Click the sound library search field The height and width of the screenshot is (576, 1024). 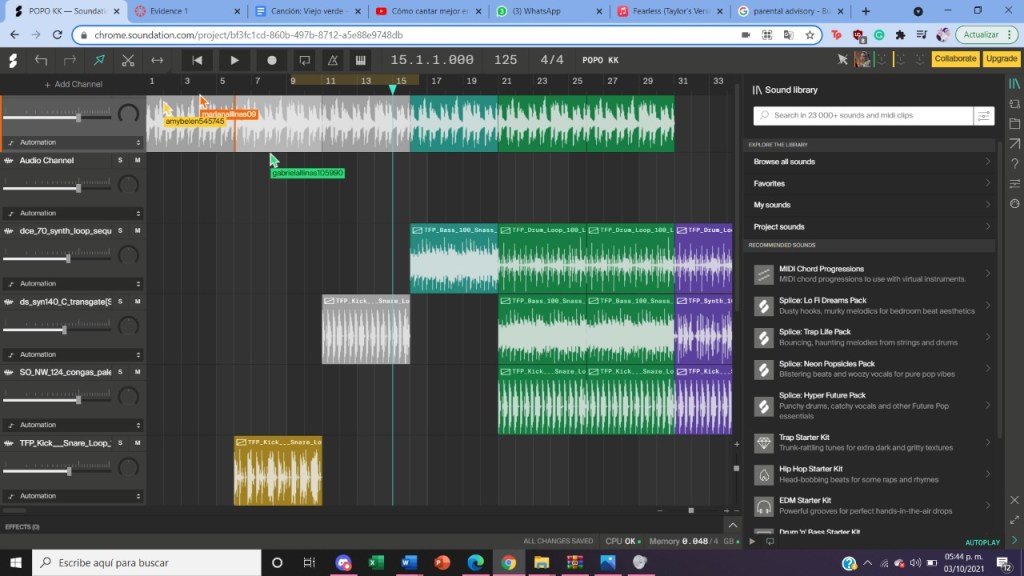tap(860, 116)
